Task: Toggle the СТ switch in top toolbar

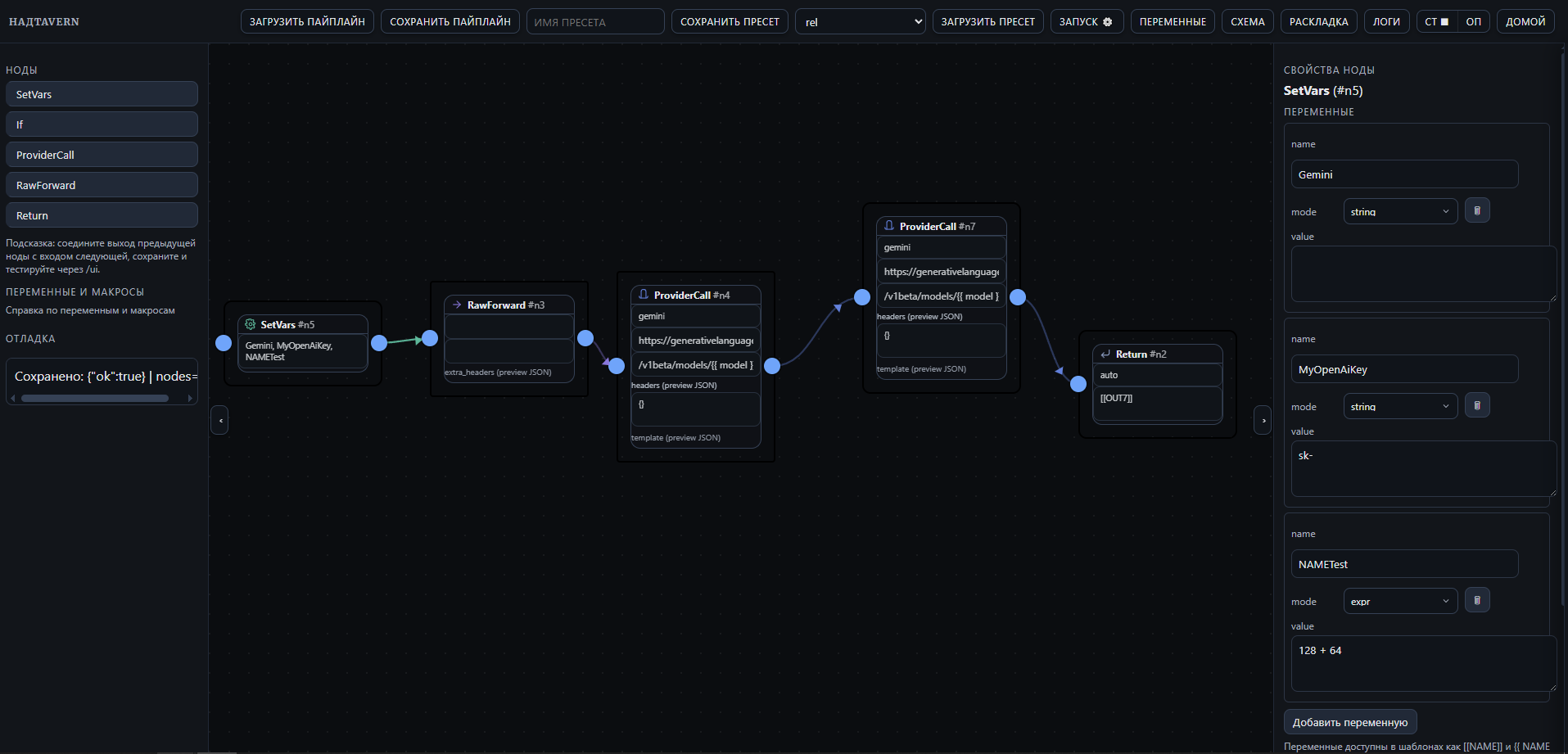Action: click(1436, 22)
